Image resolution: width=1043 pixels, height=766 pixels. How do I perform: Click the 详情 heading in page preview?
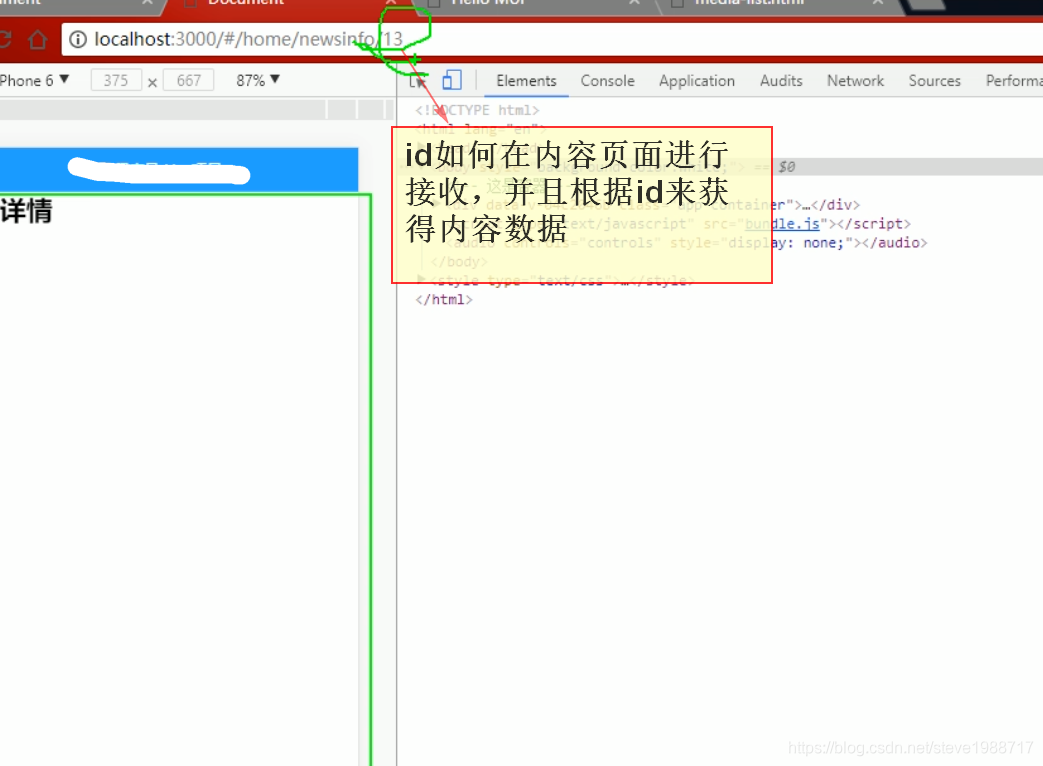(x=26, y=211)
